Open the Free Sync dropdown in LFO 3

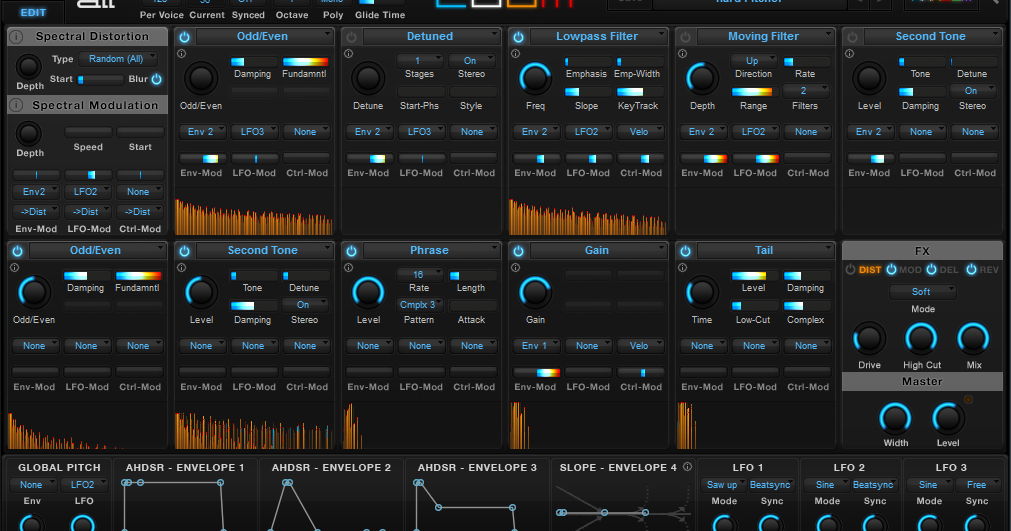977,485
